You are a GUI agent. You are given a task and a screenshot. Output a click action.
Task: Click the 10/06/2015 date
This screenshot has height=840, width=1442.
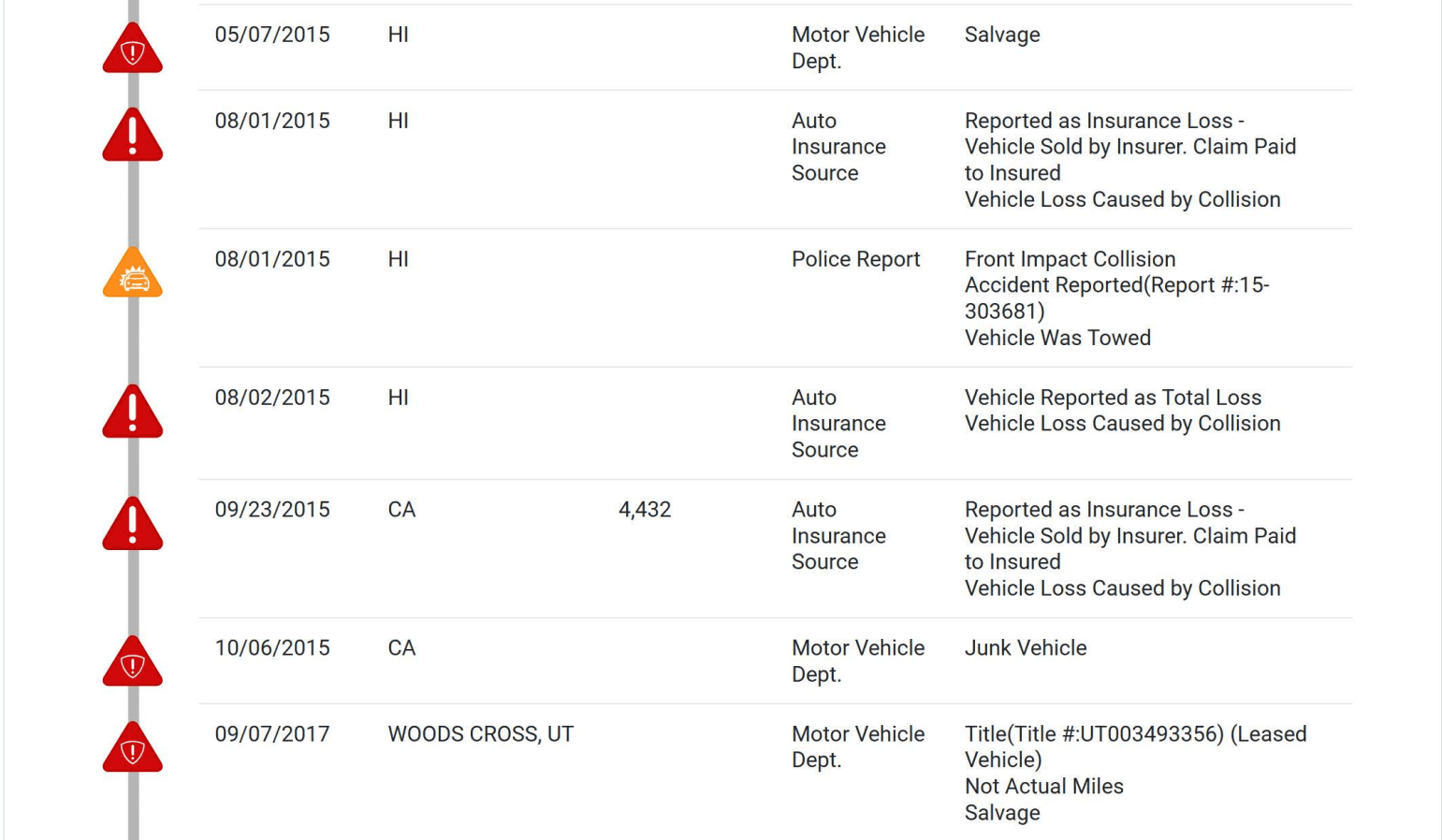(272, 648)
